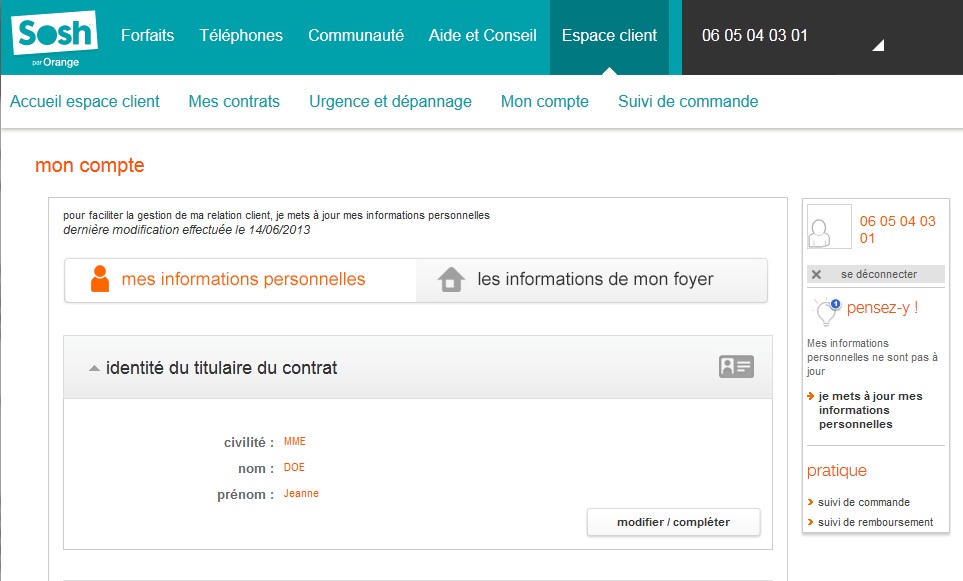Open the contact card icon beside identité du titulaire

pyautogui.click(x=736, y=367)
